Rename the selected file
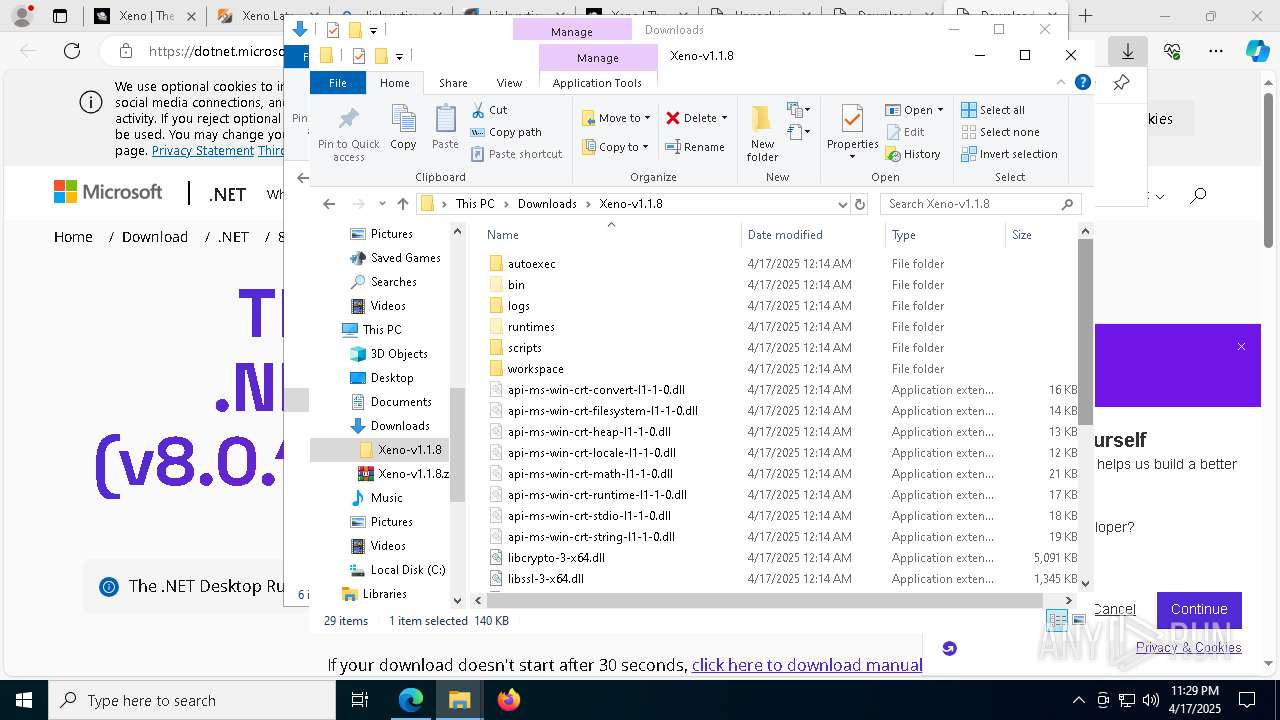The height and width of the screenshot is (720, 1280). tap(695, 147)
